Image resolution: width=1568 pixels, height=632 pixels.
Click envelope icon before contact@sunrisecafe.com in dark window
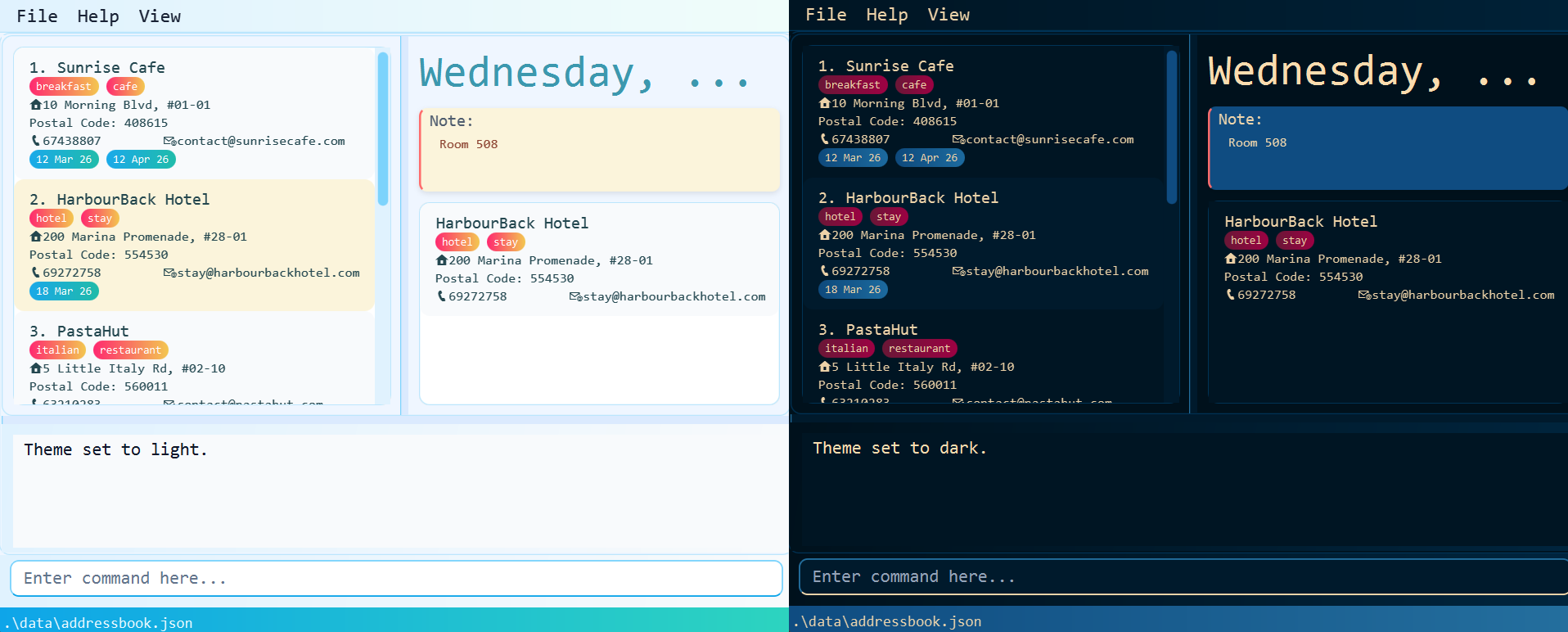coord(958,140)
